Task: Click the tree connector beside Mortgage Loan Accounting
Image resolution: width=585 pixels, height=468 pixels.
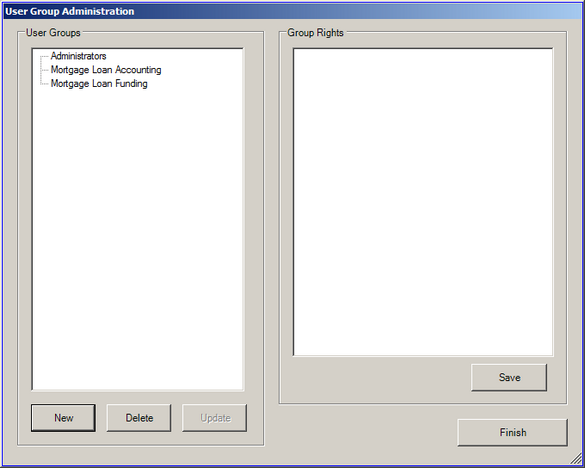Action: [44, 70]
